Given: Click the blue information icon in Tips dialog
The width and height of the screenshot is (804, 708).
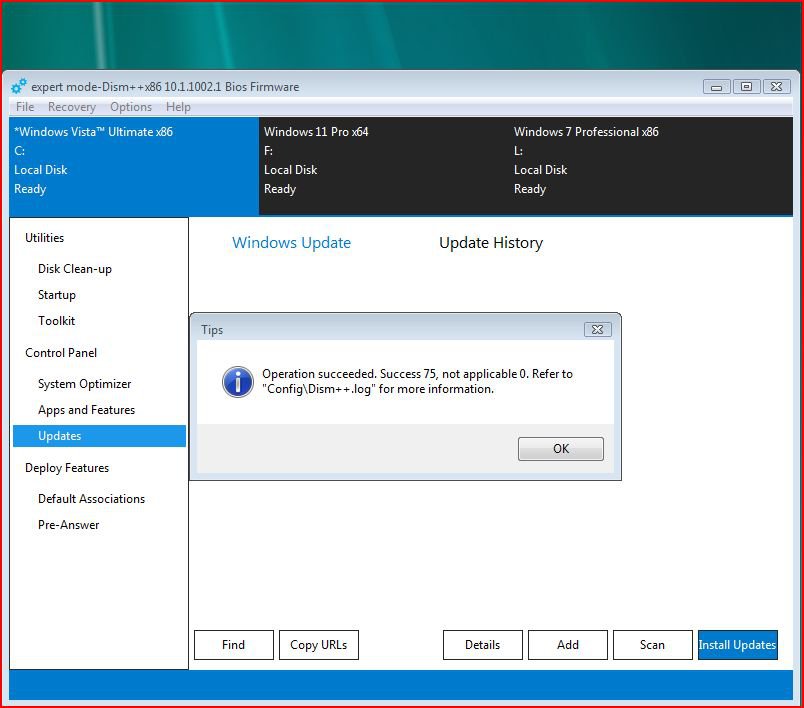Looking at the screenshot, I should pyautogui.click(x=237, y=382).
